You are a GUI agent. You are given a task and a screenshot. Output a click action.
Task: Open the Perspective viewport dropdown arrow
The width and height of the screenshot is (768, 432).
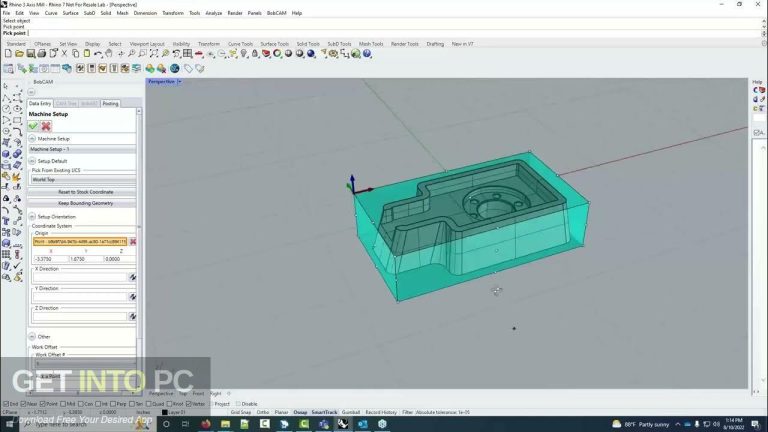[178, 82]
